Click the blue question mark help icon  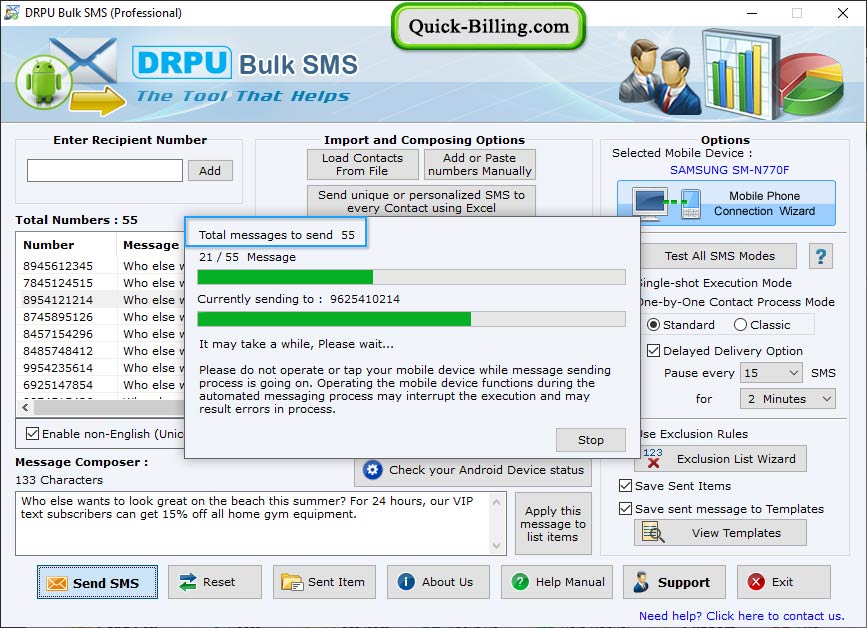(821, 257)
